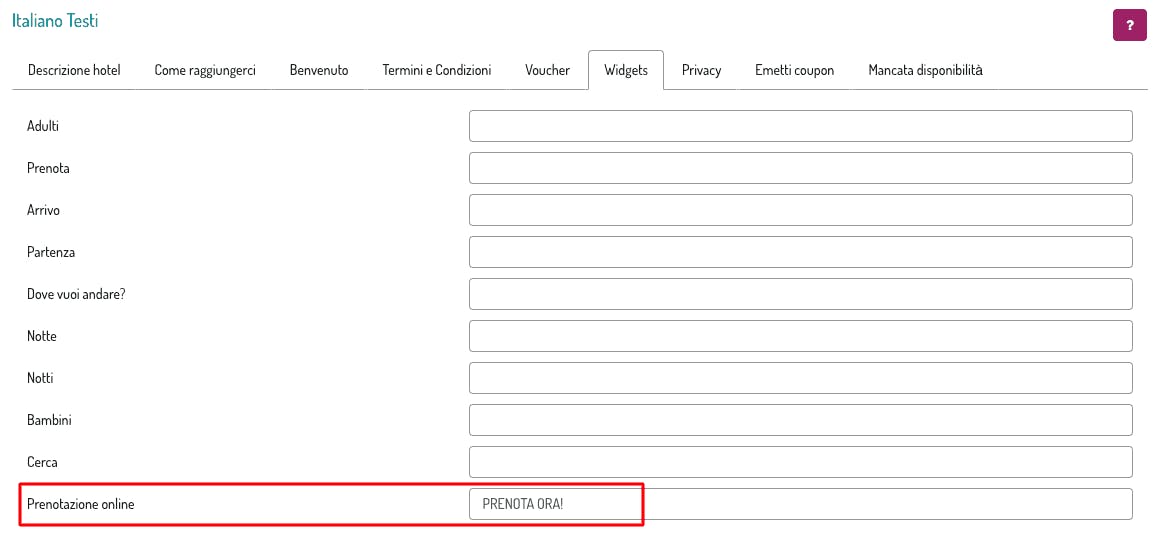Switch to Come raggiungerci tab
This screenshot has width=1162, height=554.
point(205,70)
